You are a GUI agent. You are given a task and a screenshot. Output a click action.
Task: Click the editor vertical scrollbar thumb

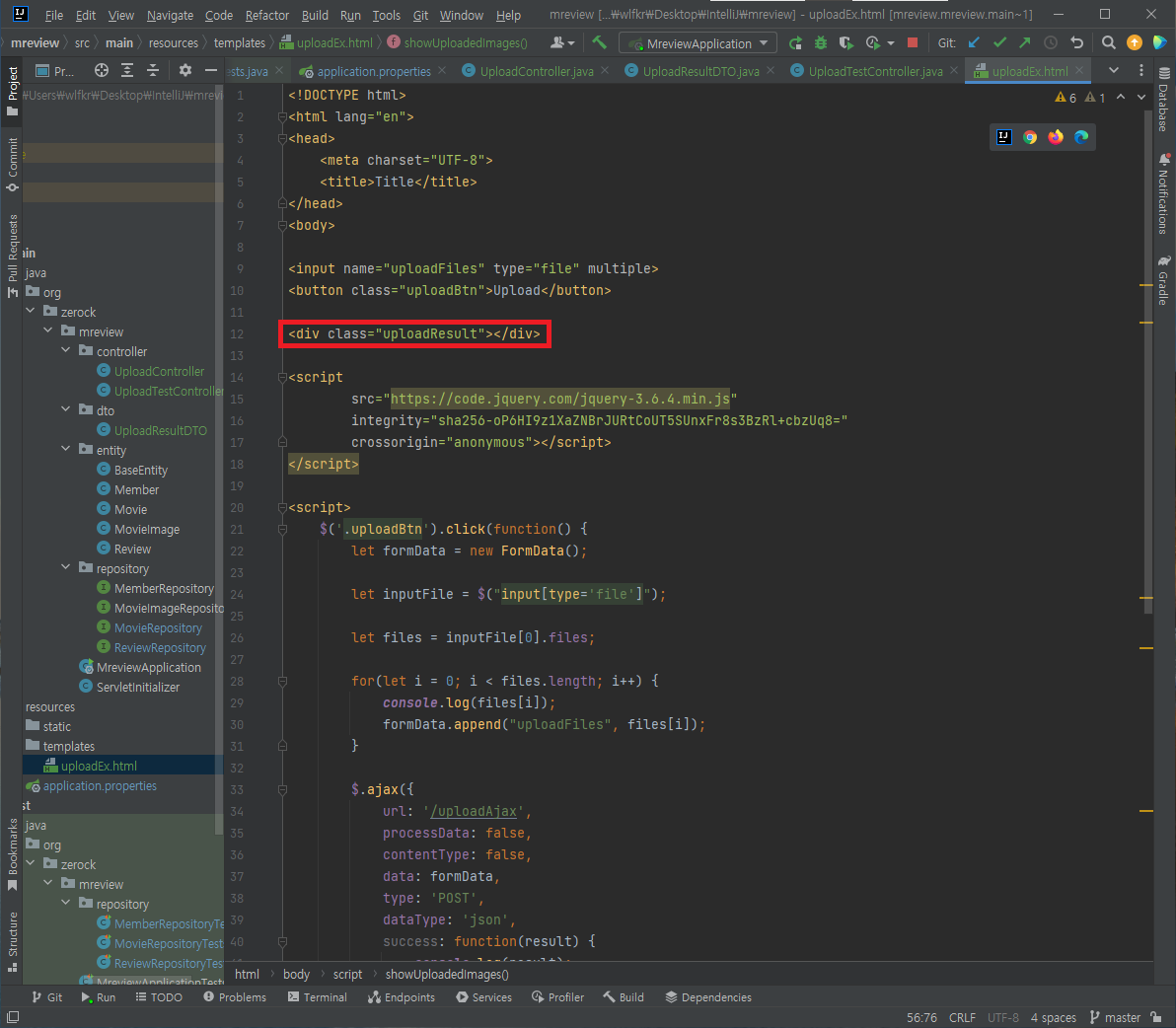1148,364
